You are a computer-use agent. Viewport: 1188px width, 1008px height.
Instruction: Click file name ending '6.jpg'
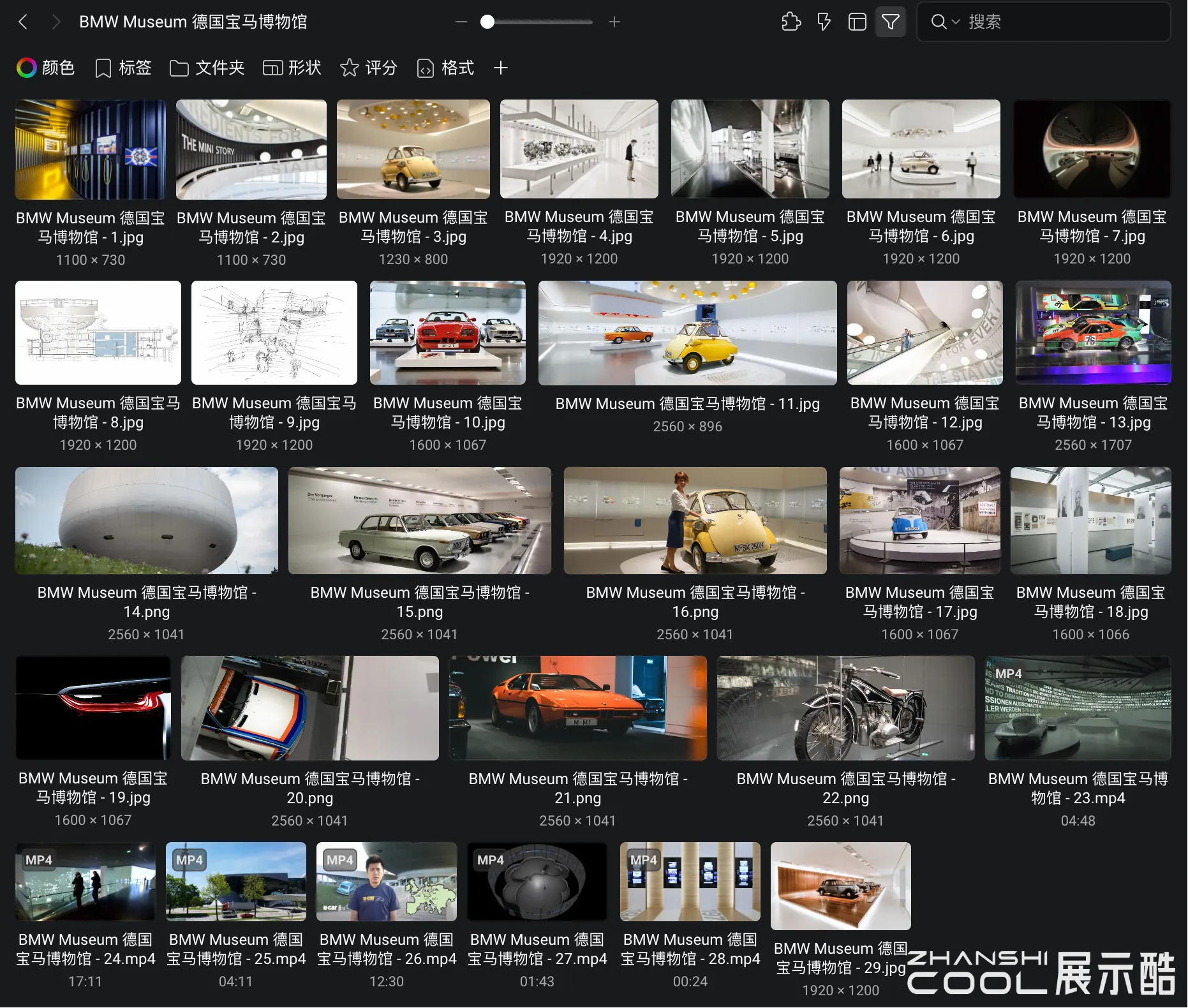click(921, 226)
